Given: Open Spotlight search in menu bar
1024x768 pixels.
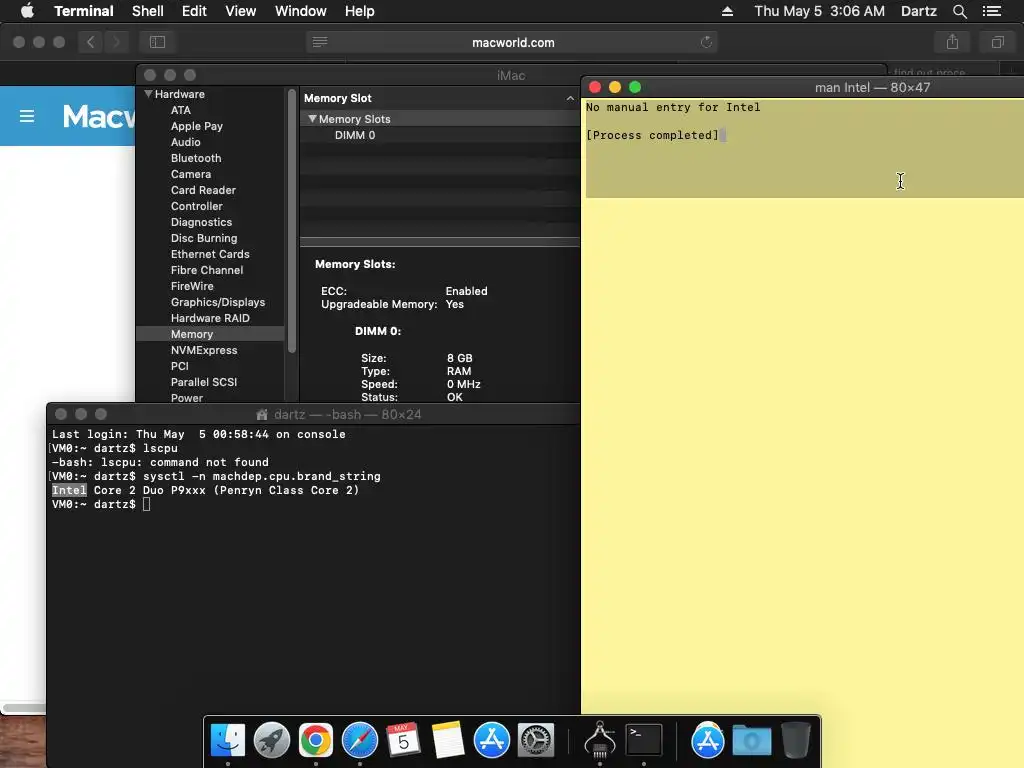Looking at the screenshot, I should pos(959,11).
